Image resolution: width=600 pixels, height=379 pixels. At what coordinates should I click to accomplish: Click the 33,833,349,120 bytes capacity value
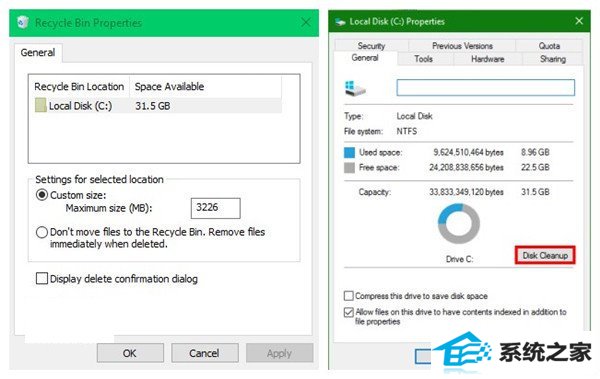point(466,192)
